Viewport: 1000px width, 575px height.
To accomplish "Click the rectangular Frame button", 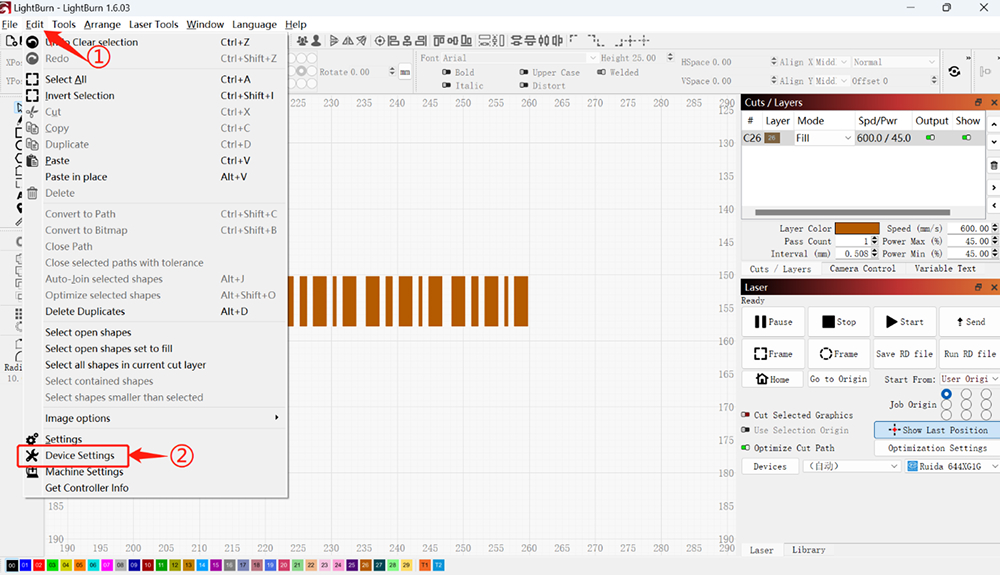I will click(x=772, y=354).
